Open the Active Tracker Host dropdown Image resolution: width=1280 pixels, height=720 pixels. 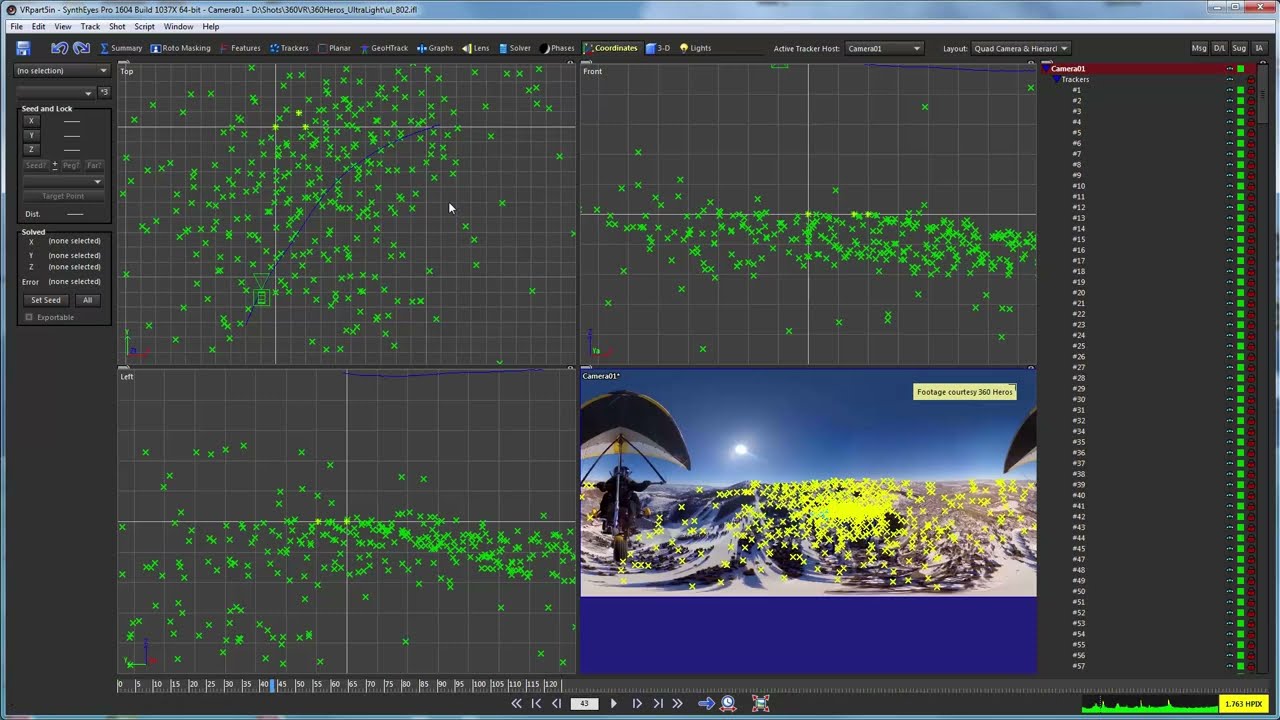click(x=884, y=48)
